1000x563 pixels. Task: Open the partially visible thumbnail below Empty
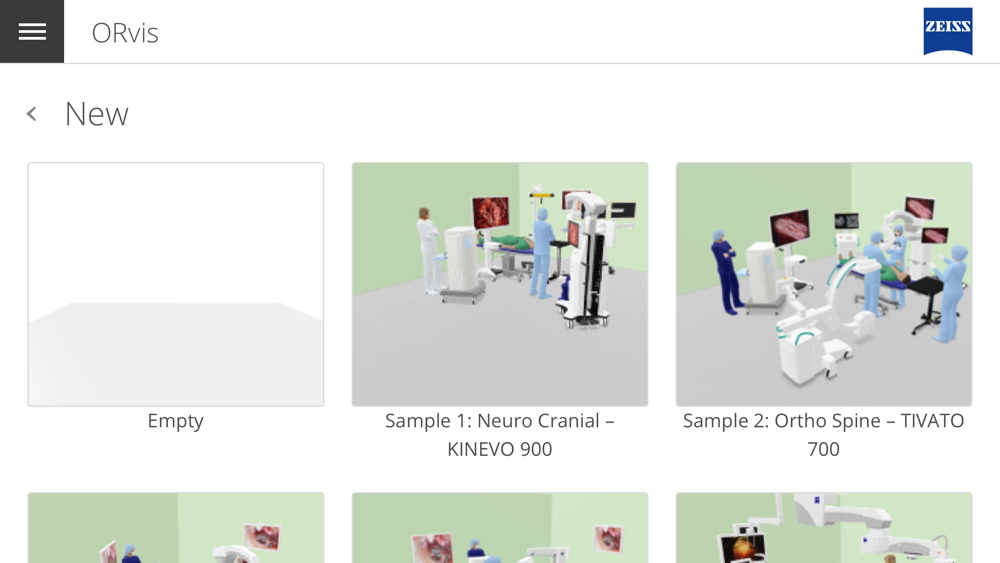[x=176, y=528]
